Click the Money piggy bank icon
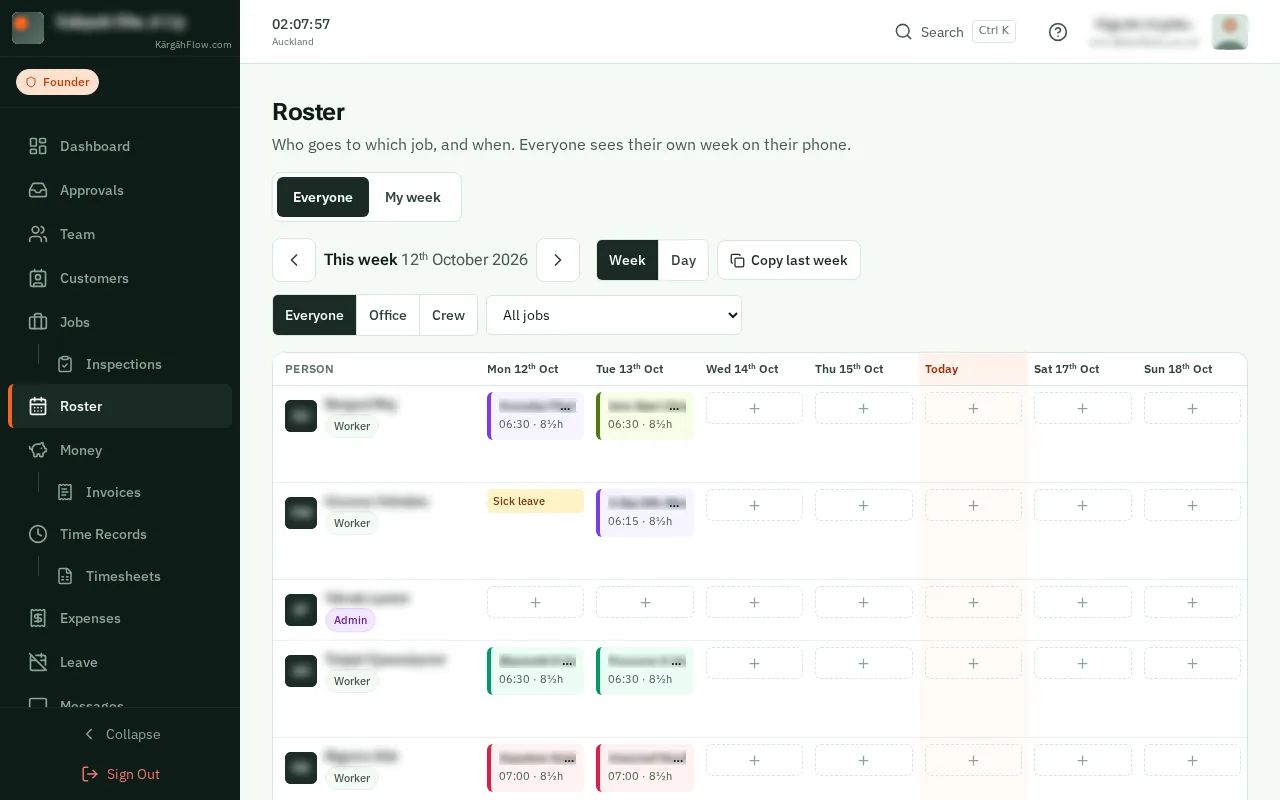Screen dimensions: 1280x800 (x=38, y=450)
